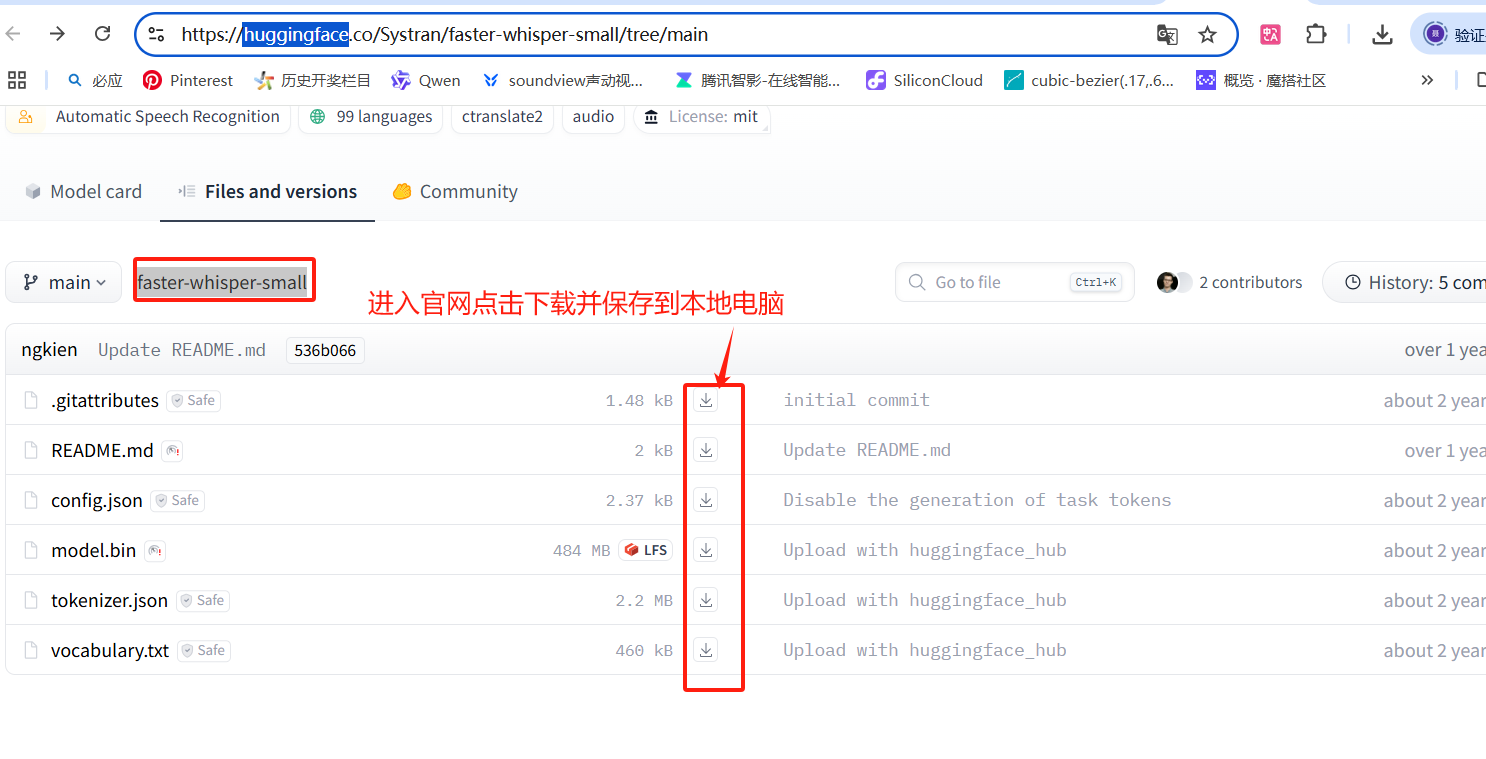Click the LFS badge on model.bin
The width and height of the screenshot is (1486, 759).
coord(646,550)
